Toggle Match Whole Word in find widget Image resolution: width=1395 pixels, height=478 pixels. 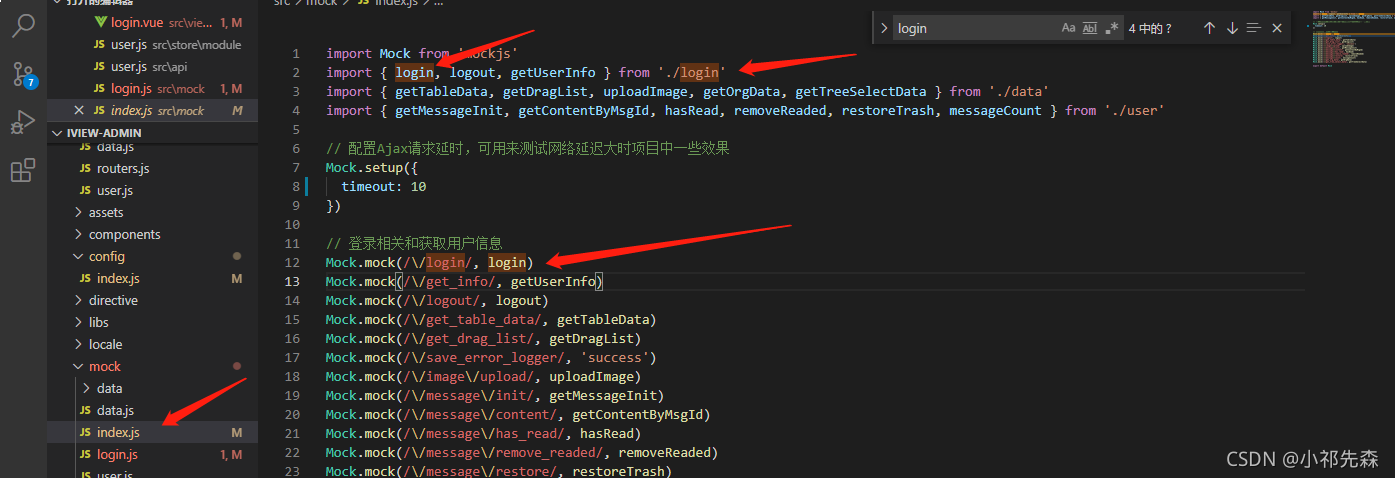(x=1090, y=28)
